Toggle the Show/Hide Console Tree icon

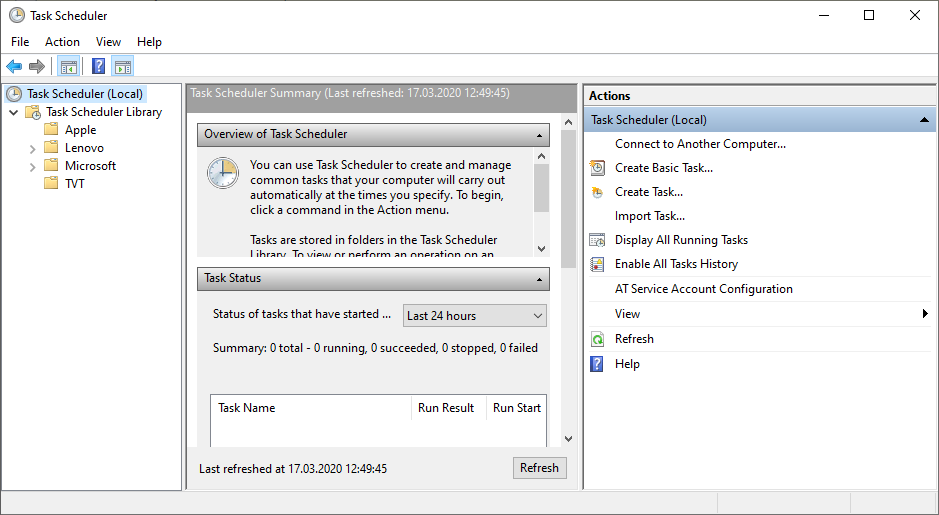[x=68, y=67]
